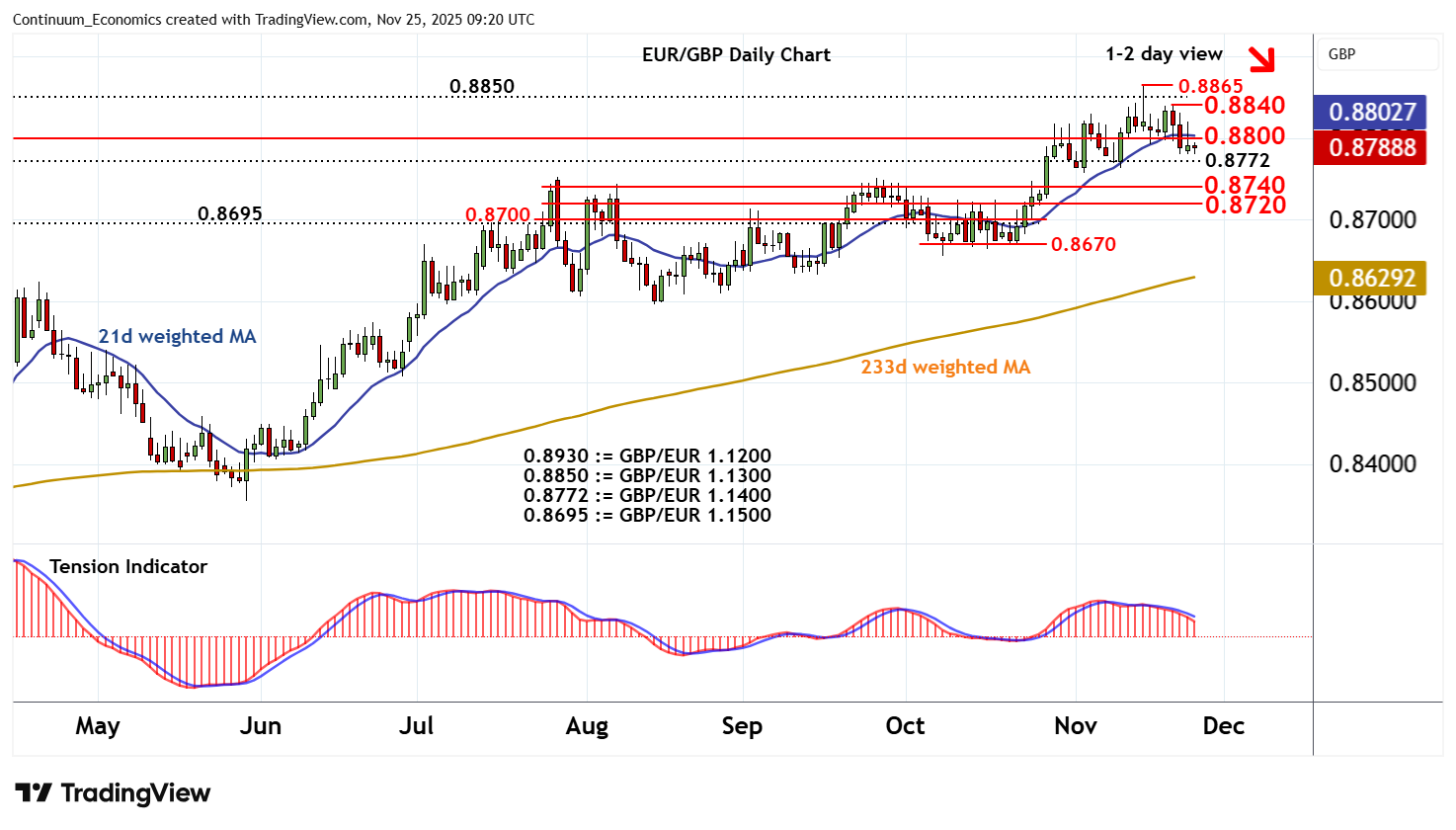Viewport: 1456px width, 830px height.
Task: Click the Continuum_Economics attribution header text
Action: tap(274, 20)
